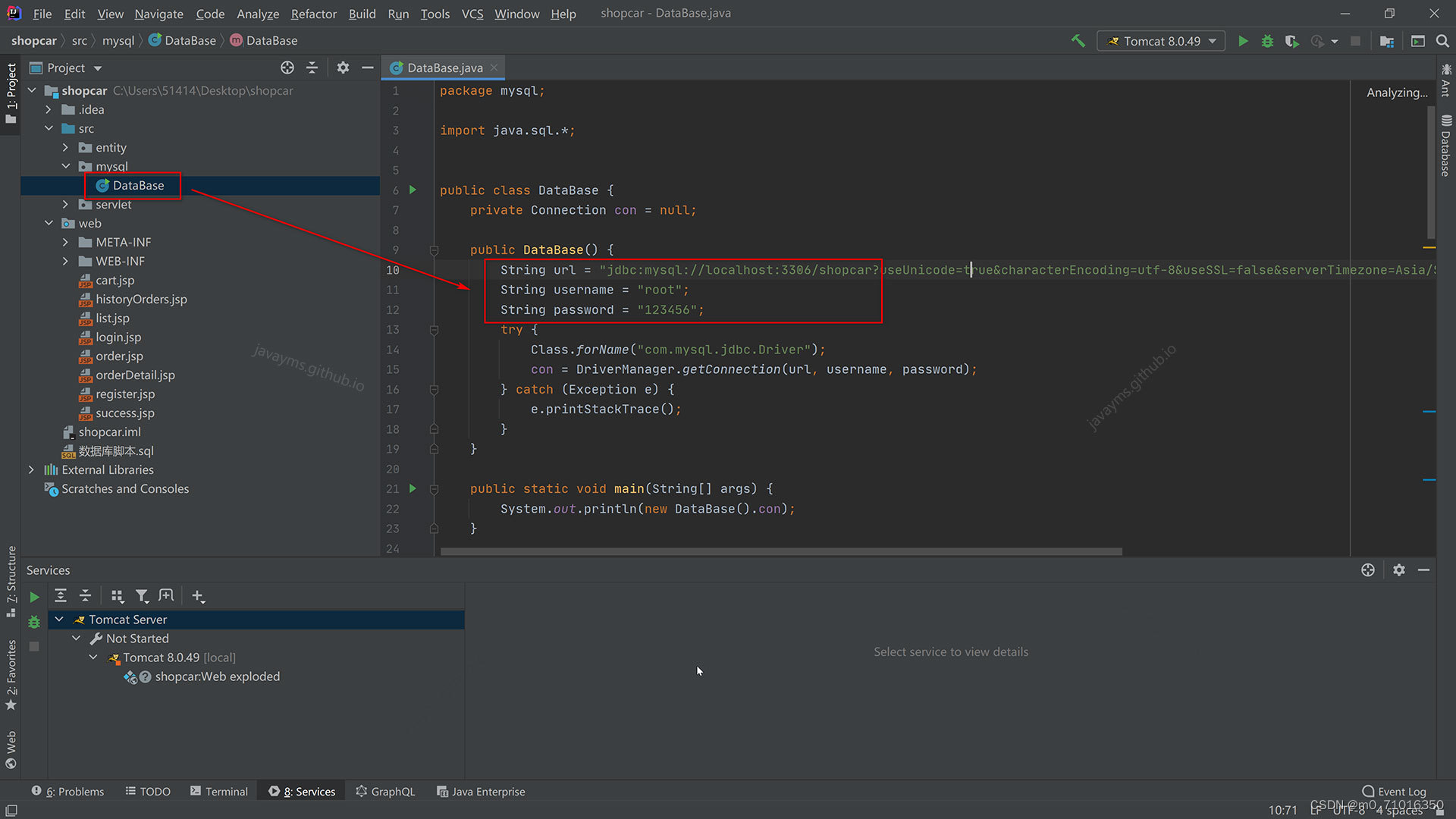Start Debugging with the bug icon
The height and width of the screenshot is (819, 1456).
(1267, 41)
